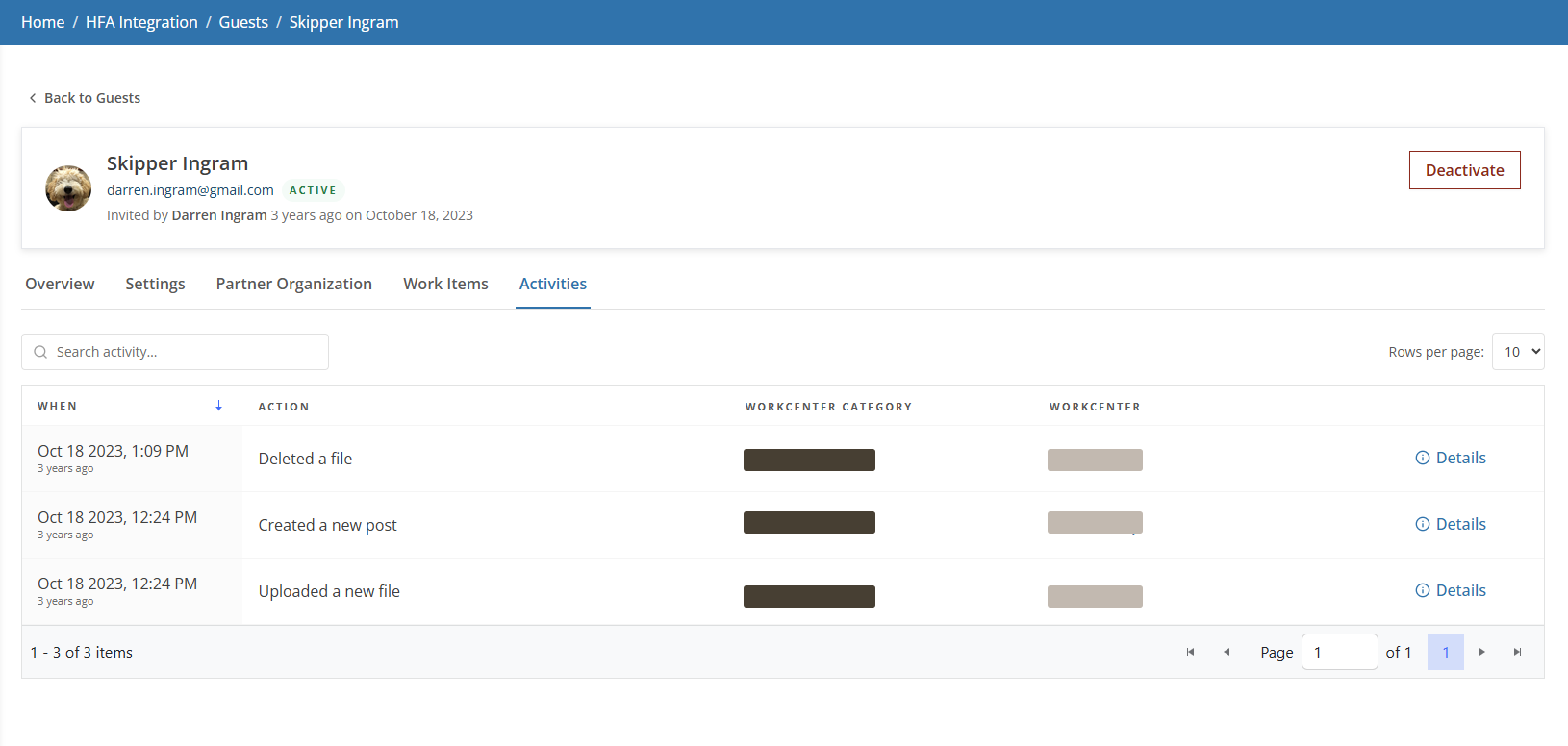The height and width of the screenshot is (746, 1568).
Task: Open the Settings tab
Action: (x=155, y=284)
